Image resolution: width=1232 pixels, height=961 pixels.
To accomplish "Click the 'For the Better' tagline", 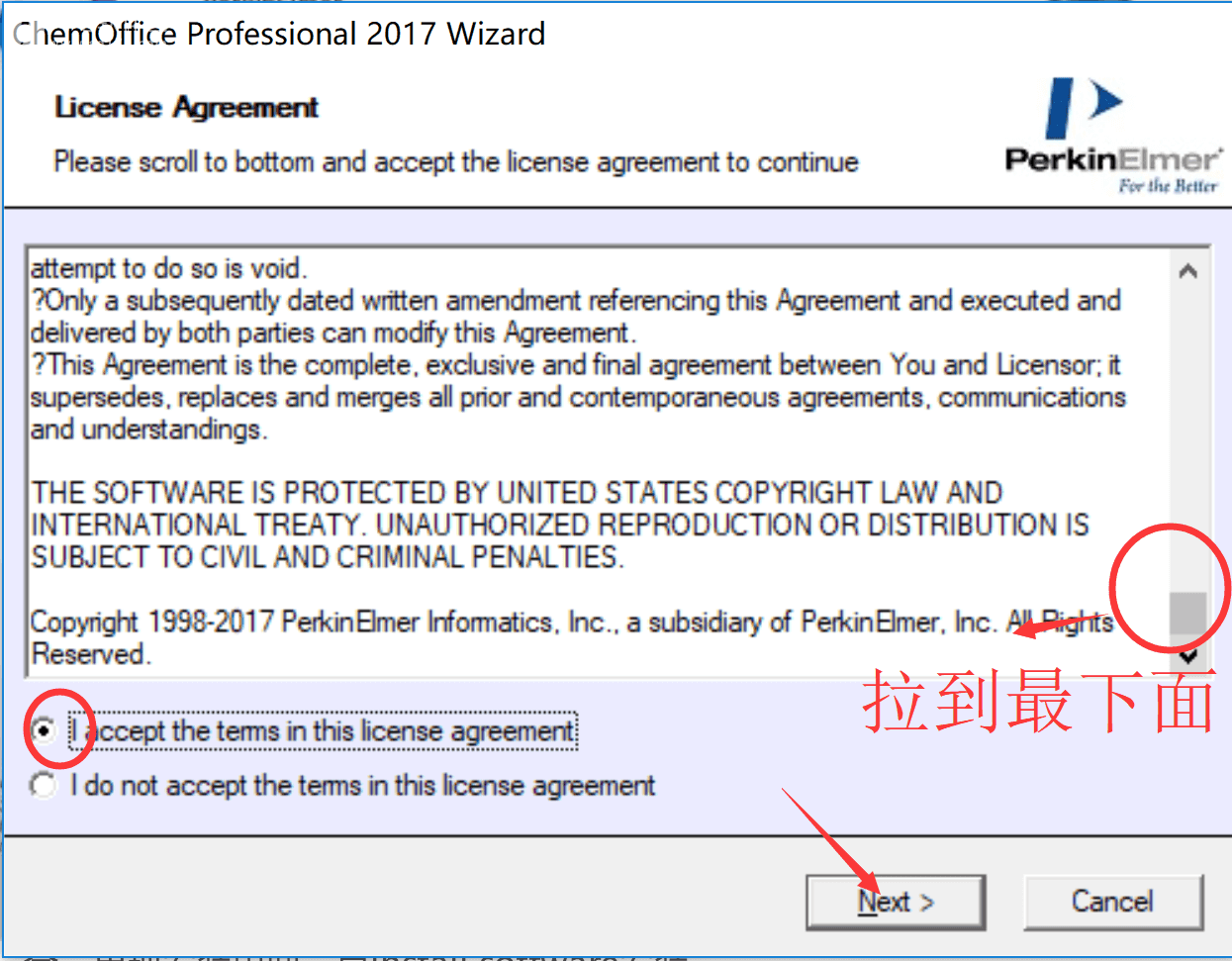I will pyautogui.click(x=1168, y=186).
